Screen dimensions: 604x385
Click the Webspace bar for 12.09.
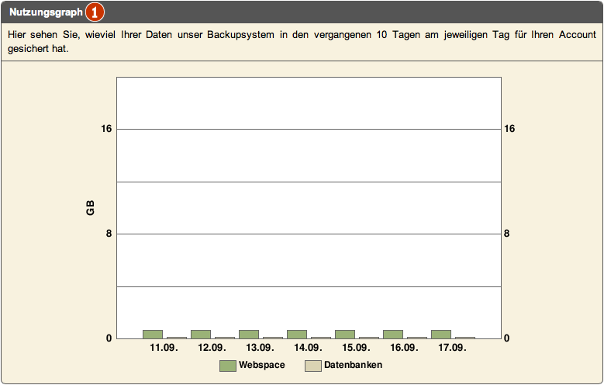click(201, 334)
